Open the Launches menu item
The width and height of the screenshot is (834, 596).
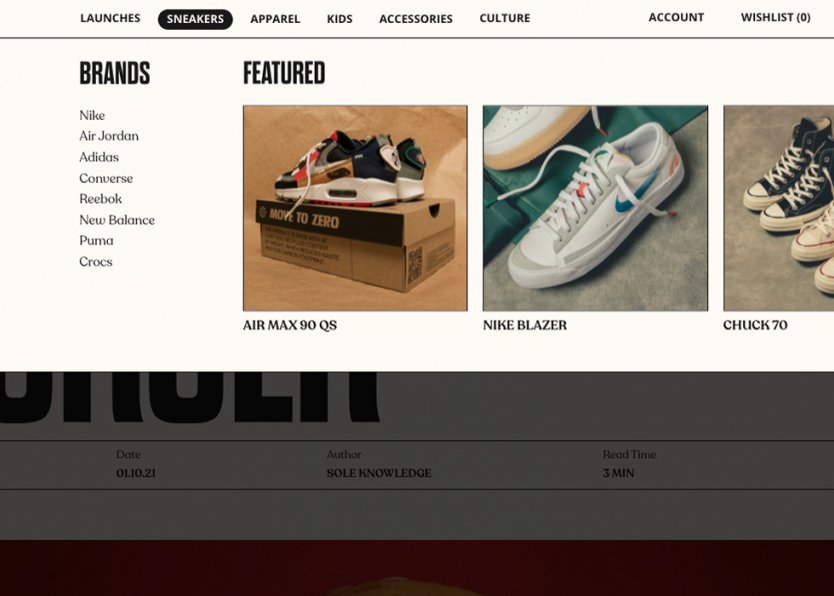pyautogui.click(x=110, y=18)
